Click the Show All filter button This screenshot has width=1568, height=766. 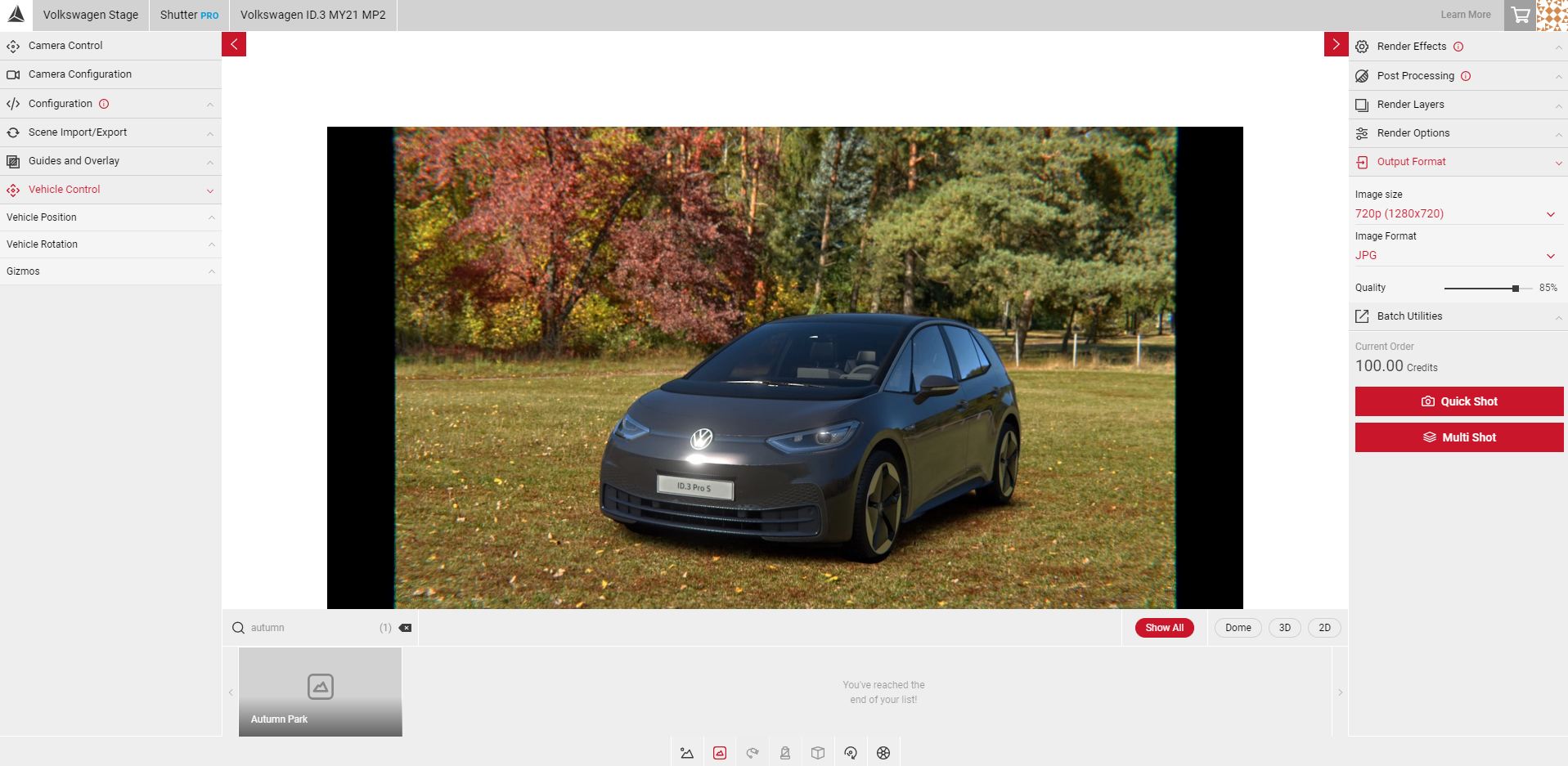tap(1164, 628)
